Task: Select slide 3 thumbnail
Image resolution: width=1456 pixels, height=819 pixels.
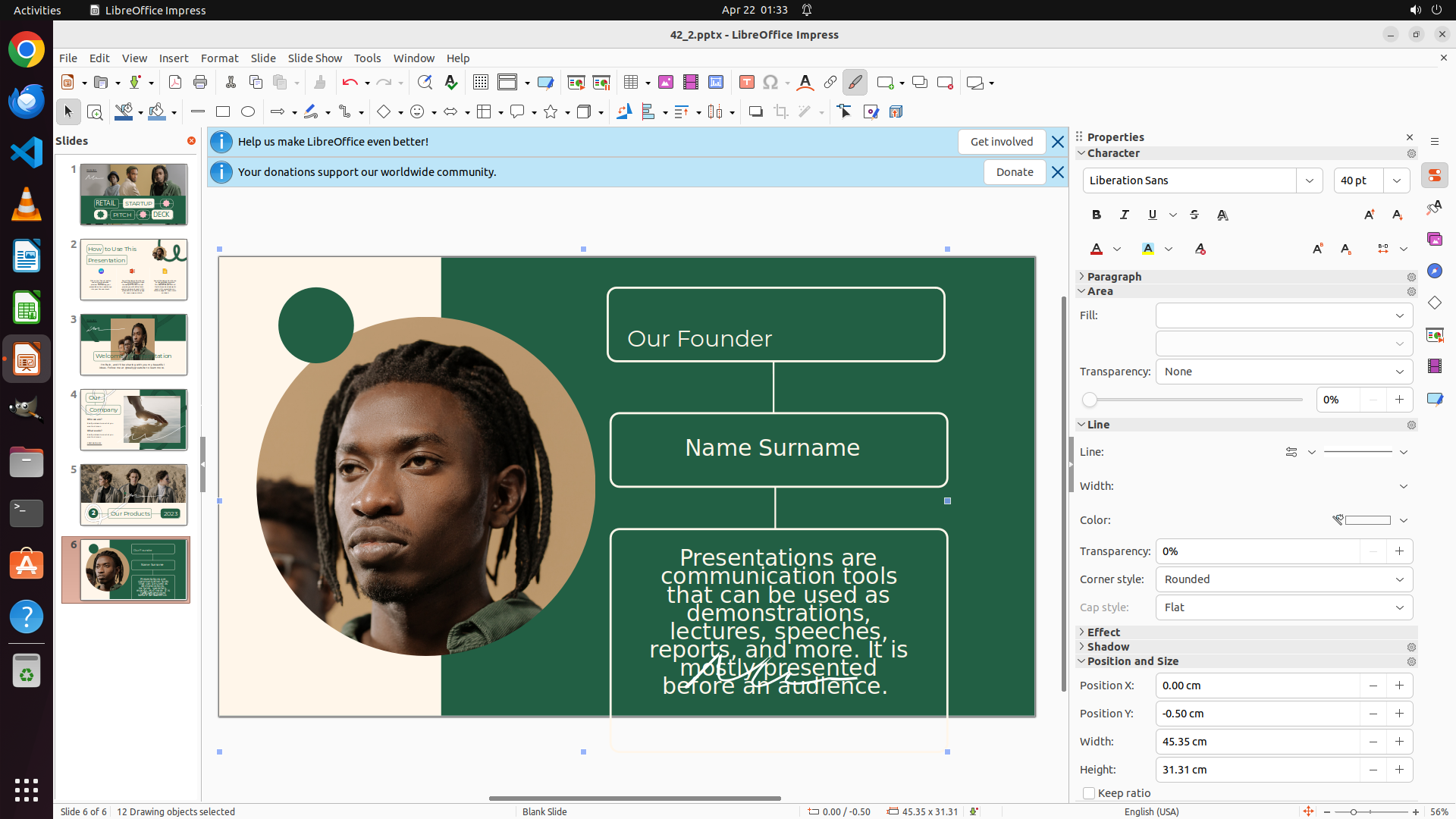Action: coord(133,345)
